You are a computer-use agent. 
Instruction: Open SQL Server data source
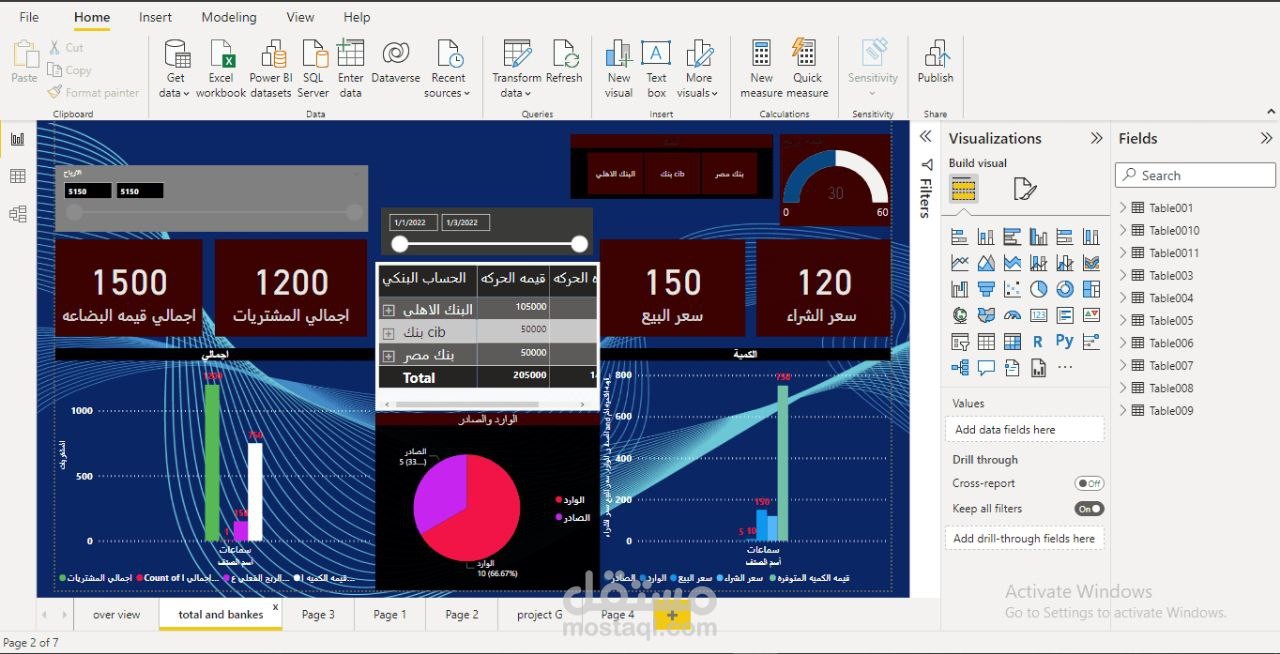[x=314, y=56]
